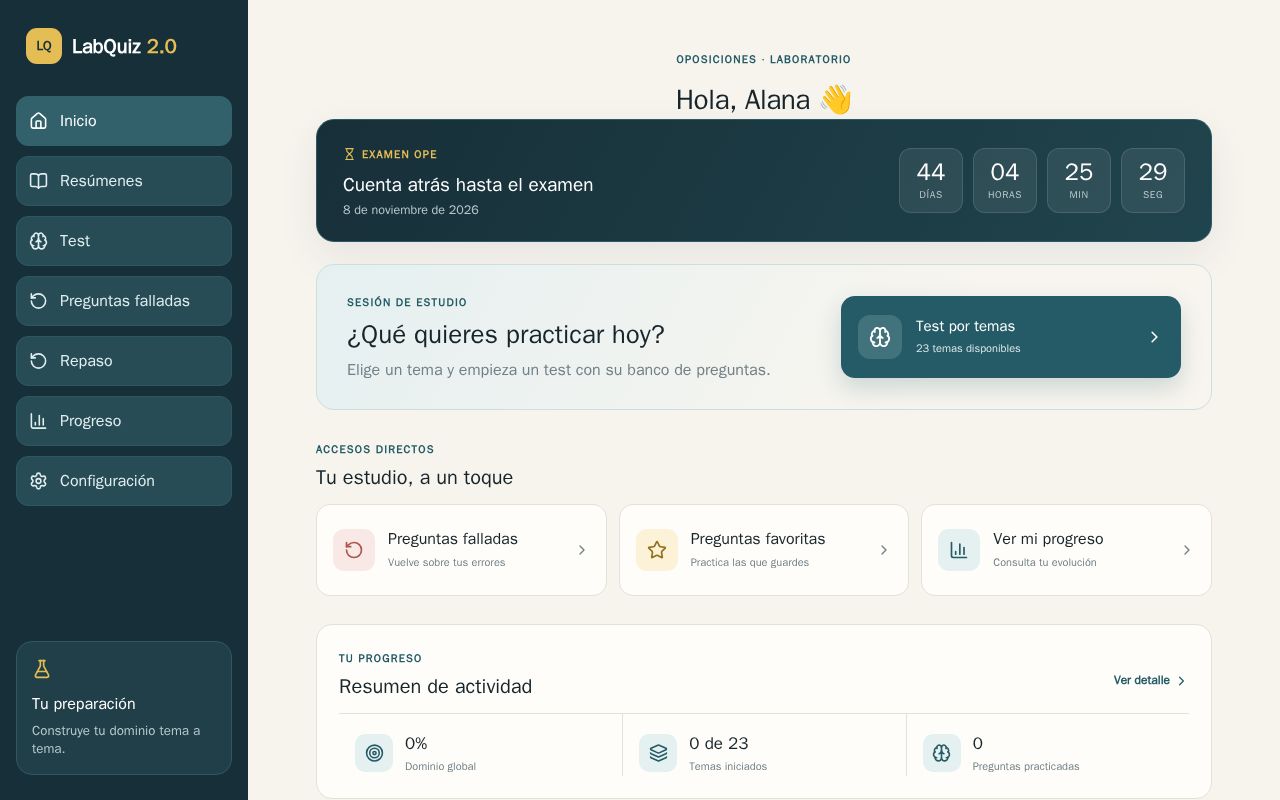This screenshot has height=800, width=1280.
Task: Click the chevron next to Ver detalle
Action: pyautogui.click(x=1181, y=681)
